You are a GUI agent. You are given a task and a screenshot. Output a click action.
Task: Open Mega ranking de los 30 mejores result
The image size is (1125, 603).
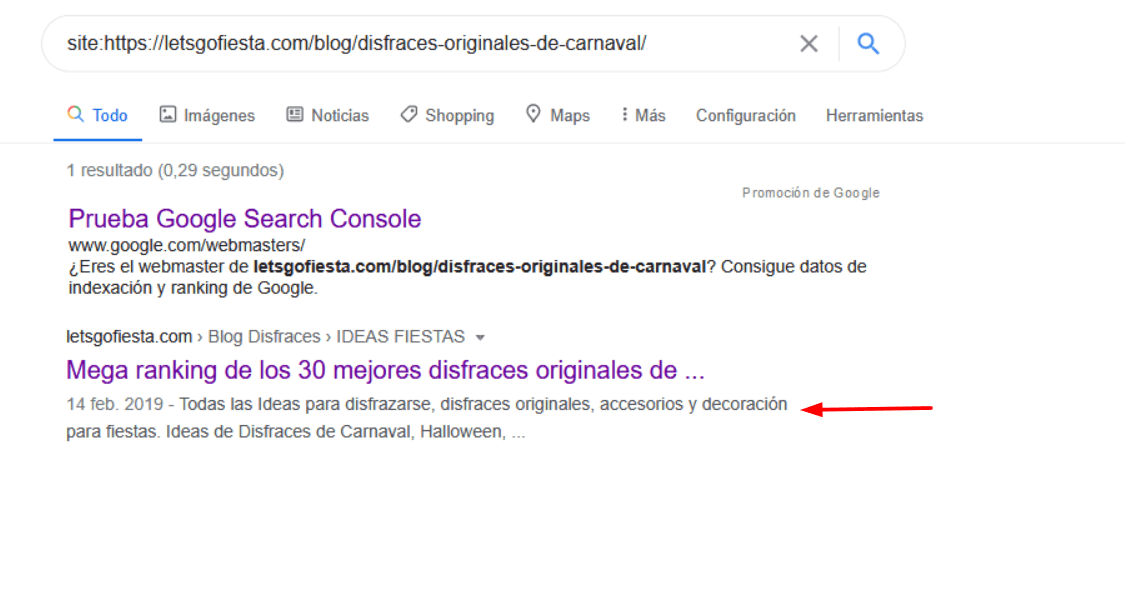click(x=385, y=370)
